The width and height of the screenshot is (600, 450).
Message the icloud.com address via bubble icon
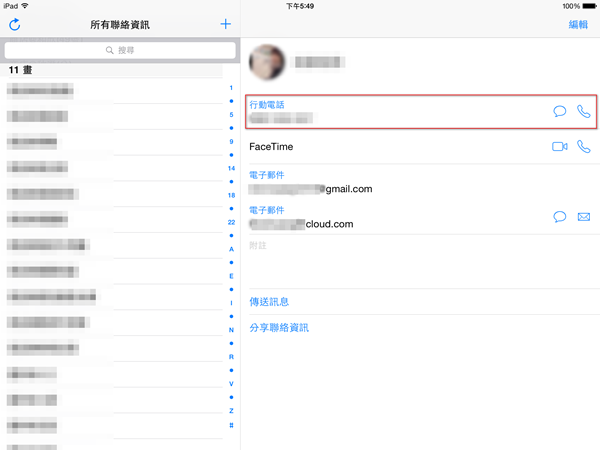pyautogui.click(x=559, y=217)
